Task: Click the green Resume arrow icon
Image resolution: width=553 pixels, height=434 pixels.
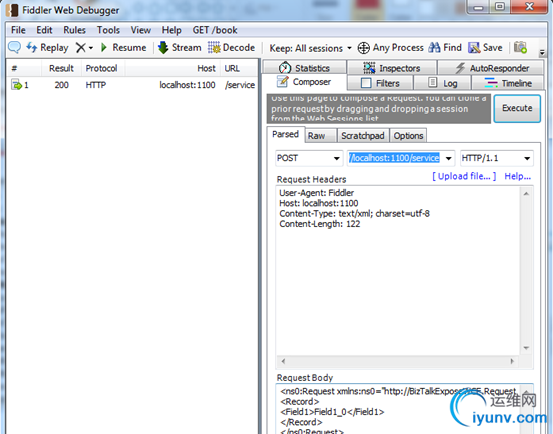Action: point(103,47)
